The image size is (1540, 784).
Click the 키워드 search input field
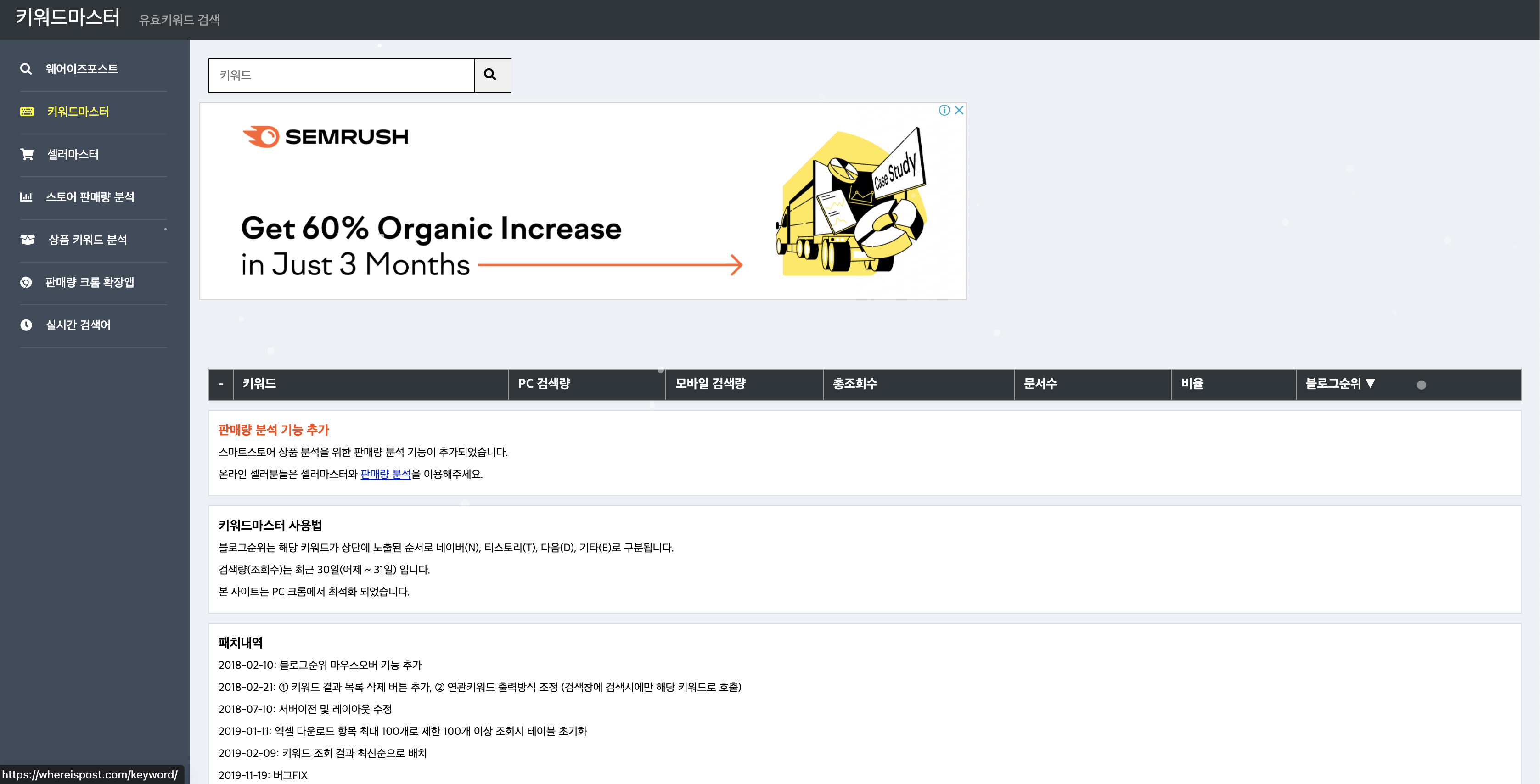(341, 75)
